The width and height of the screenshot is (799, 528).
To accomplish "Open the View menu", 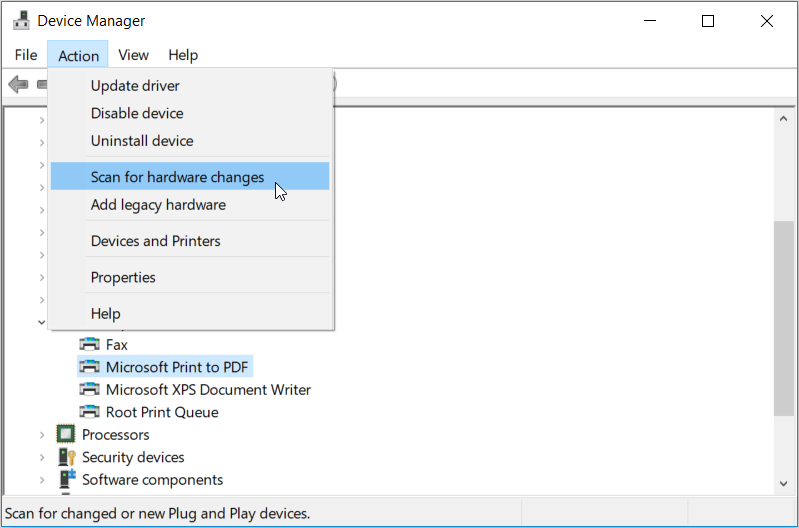I will pyautogui.click(x=134, y=55).
